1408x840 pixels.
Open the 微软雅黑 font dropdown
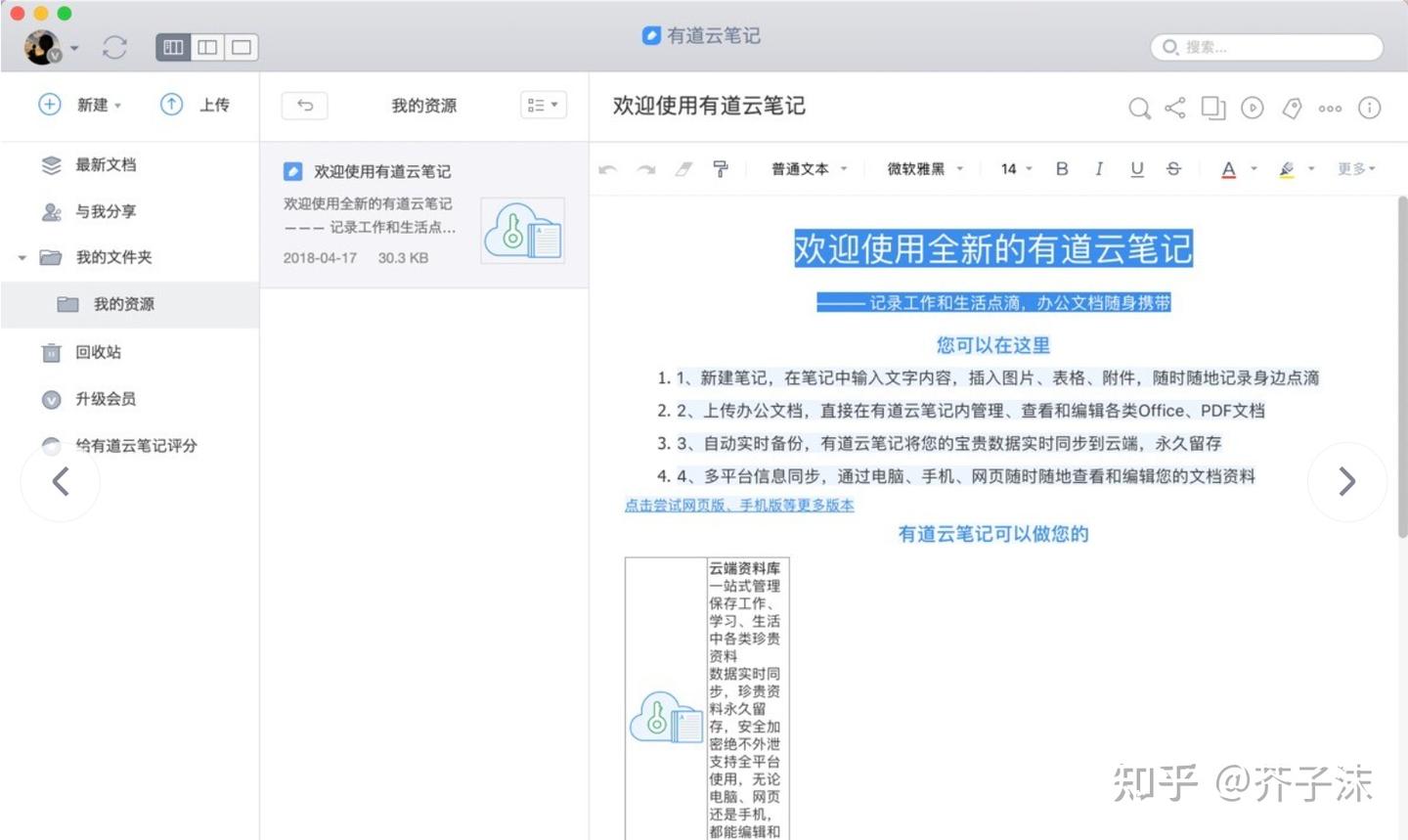[x=925, y=169]
